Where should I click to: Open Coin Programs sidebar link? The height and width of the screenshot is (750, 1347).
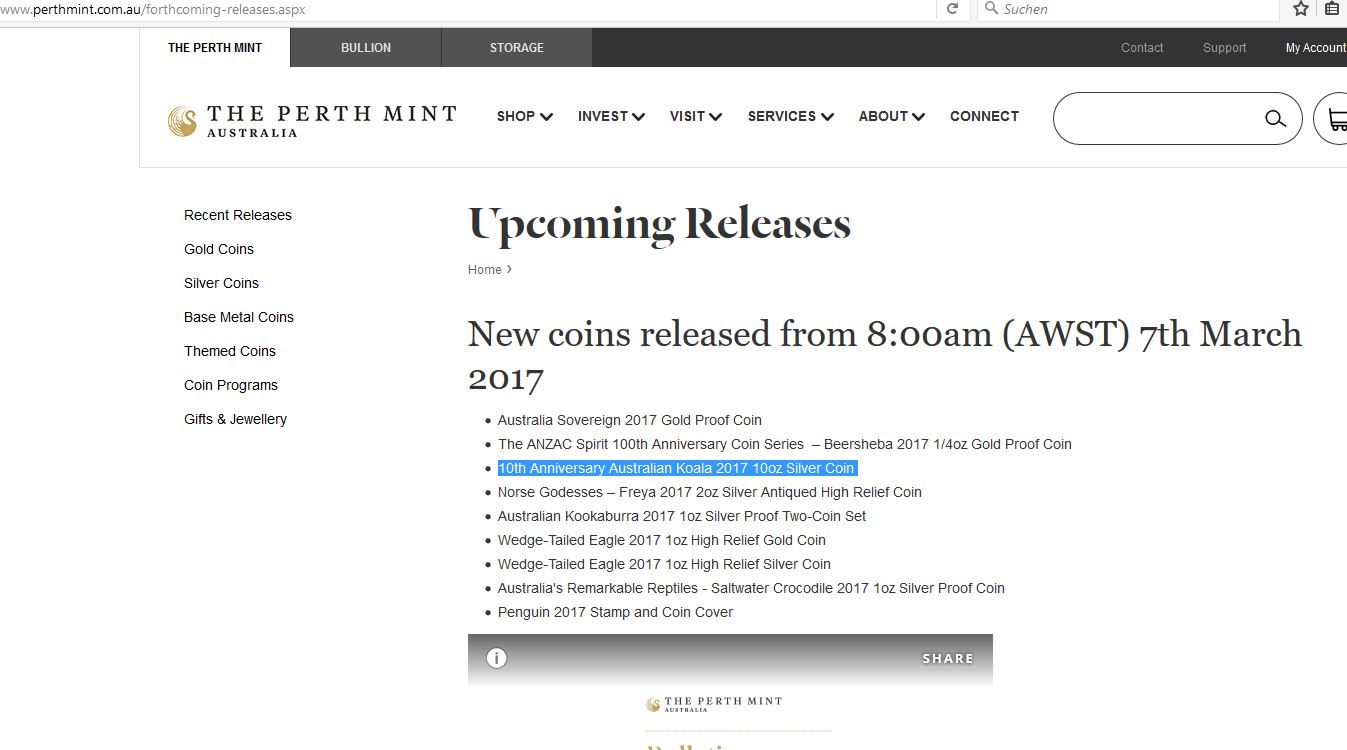click(231, 385)
